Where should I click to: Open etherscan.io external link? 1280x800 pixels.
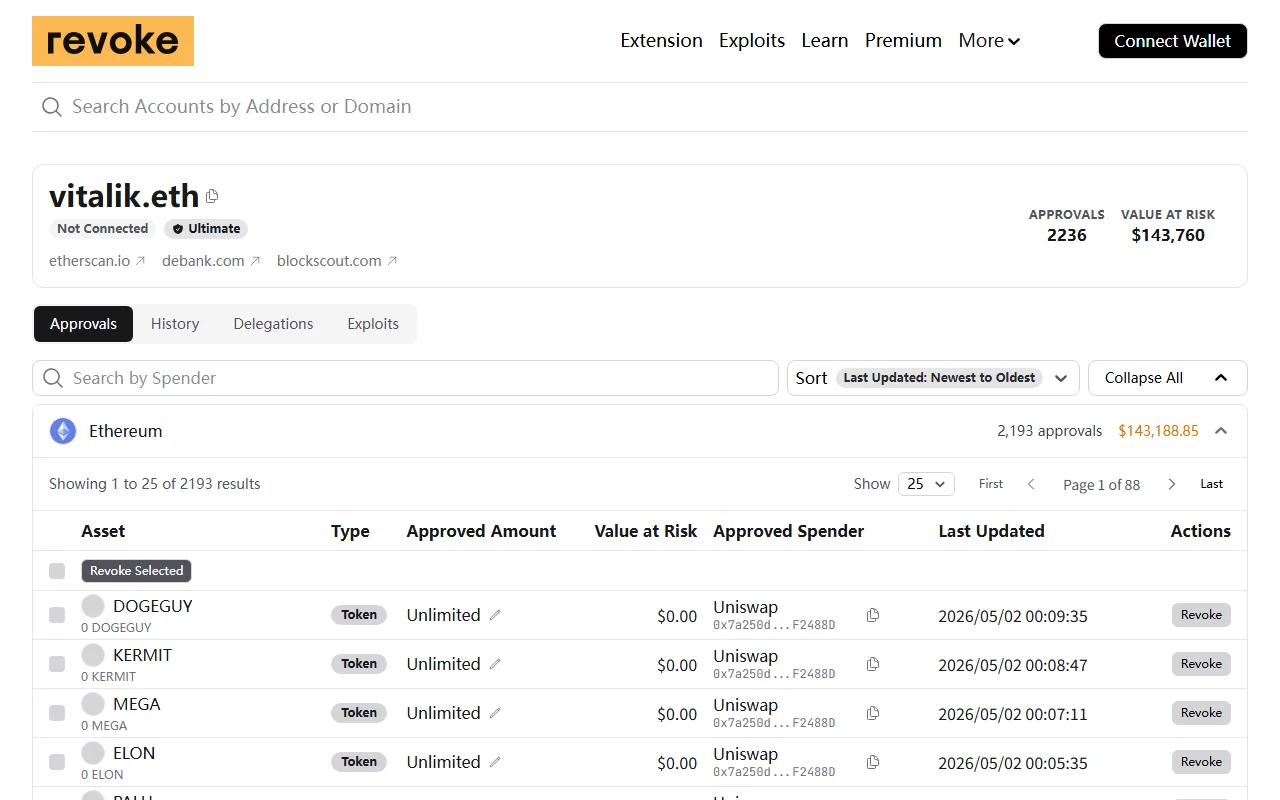[x=97, y=261]
